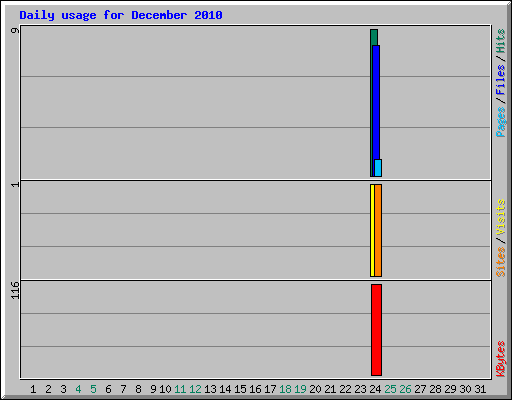Click day label 2 on x-axis
This screenshot has height=400, width=512.
[x=48, y=389]
